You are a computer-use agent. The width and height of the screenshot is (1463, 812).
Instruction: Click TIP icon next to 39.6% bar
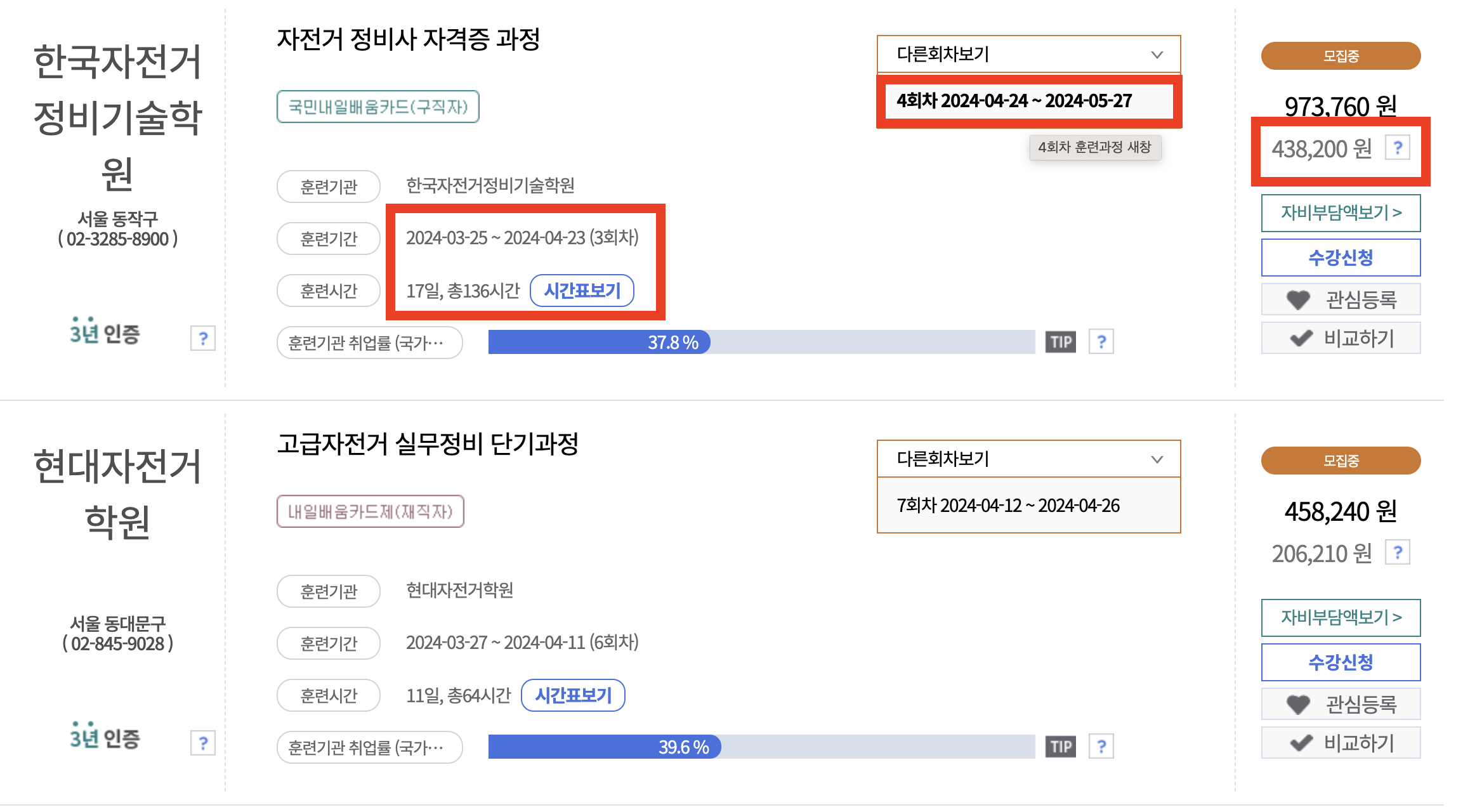1060,747
